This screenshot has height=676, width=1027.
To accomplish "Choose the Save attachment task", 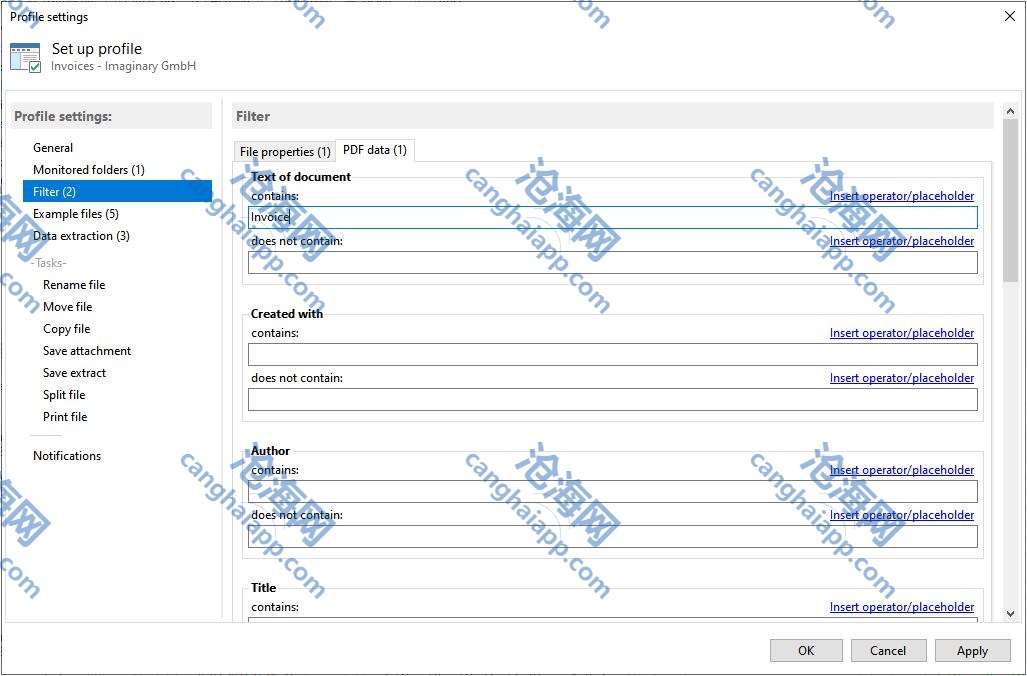I will pos(87,351).
